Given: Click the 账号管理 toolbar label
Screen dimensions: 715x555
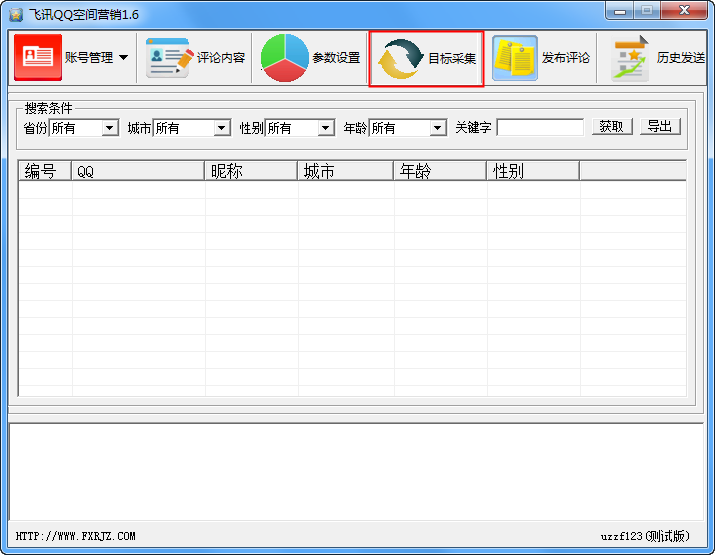Looking at the screenshot, I should pyautogui.click(x=89, y=57).
